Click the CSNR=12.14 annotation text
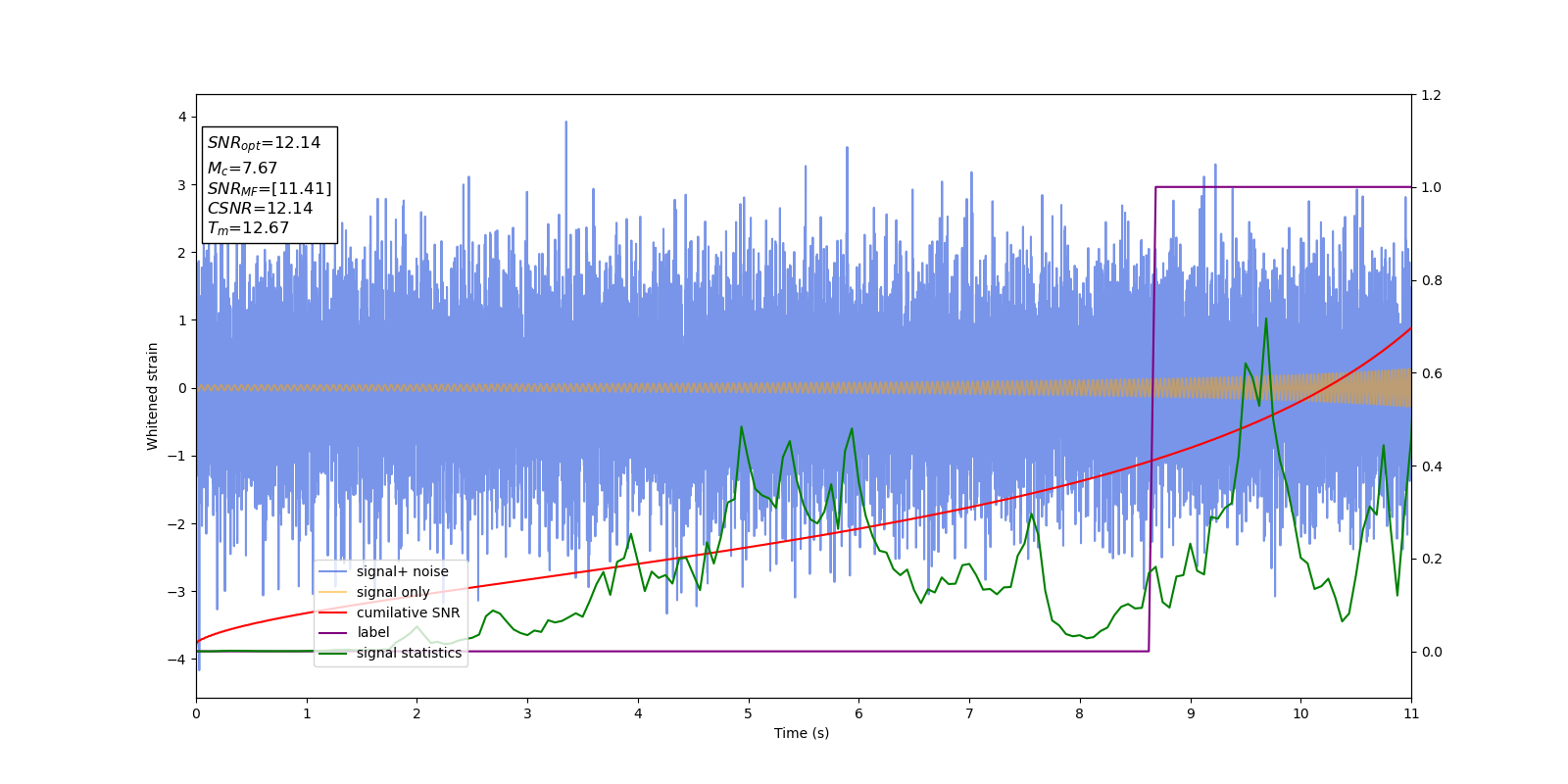 [x=260, y=209]
